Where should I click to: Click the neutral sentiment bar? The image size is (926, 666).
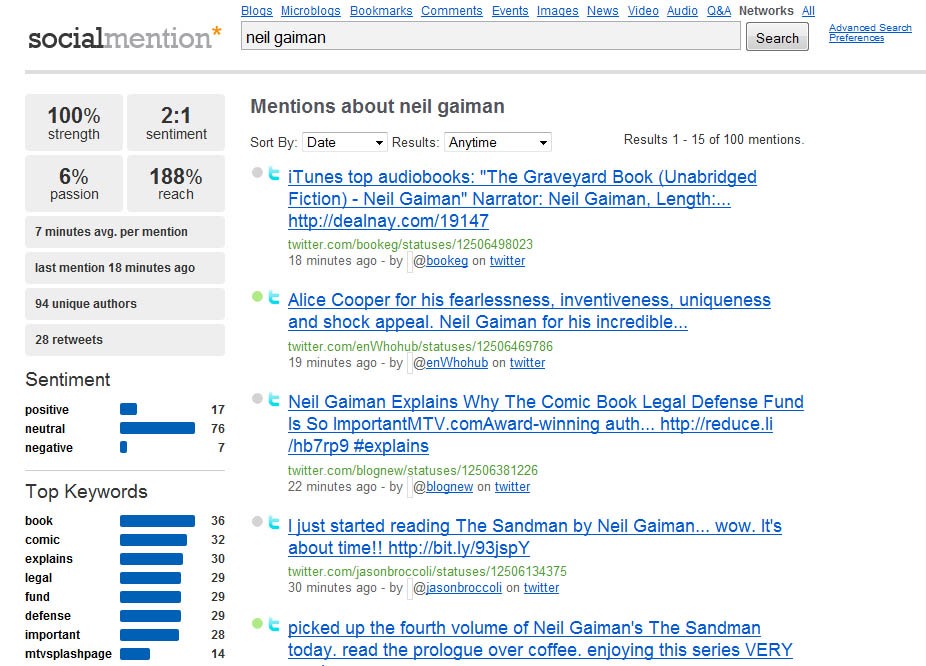tap(157, 428)
